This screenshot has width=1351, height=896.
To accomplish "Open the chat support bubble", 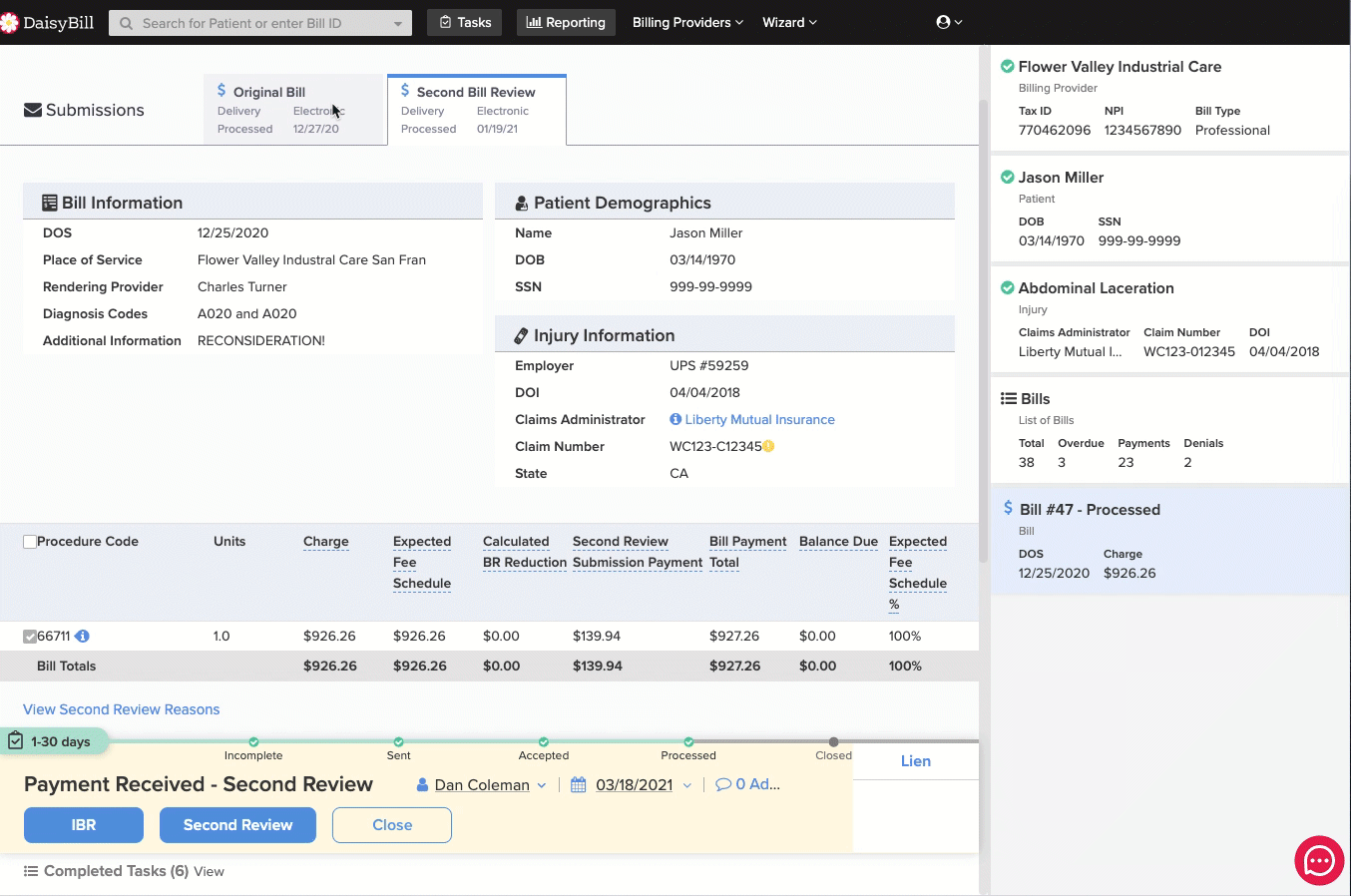I will [x=1319, y=860].
